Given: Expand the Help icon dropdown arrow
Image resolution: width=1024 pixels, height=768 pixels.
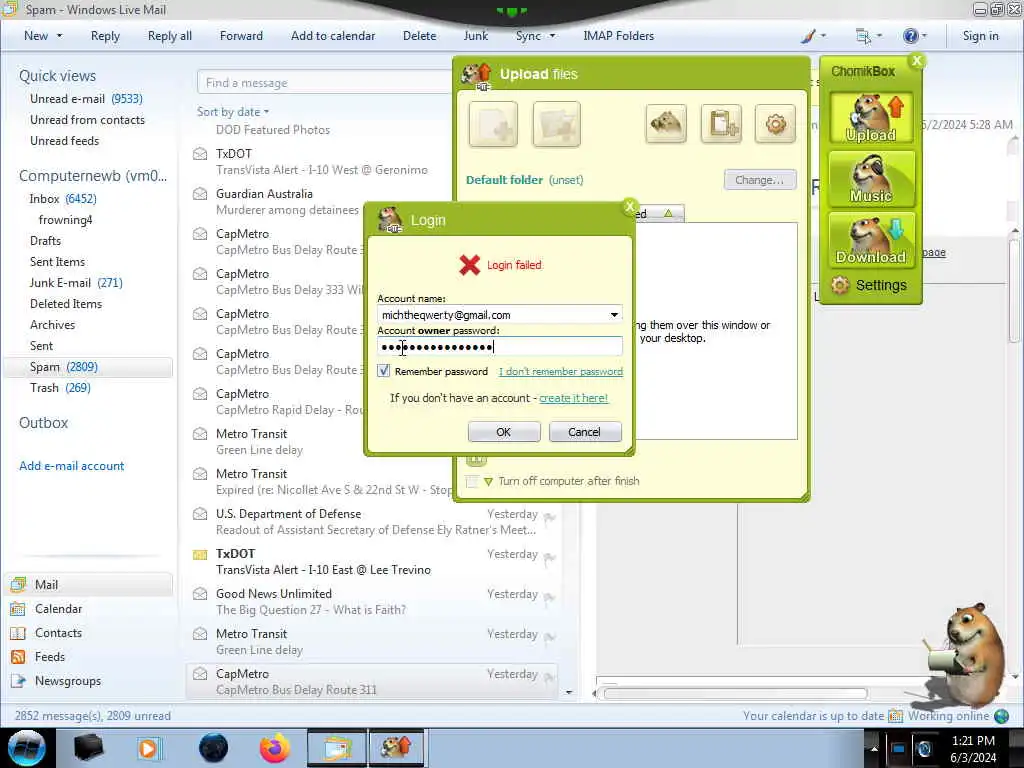Looking at the screenshot, I should [x=924, y=36].
